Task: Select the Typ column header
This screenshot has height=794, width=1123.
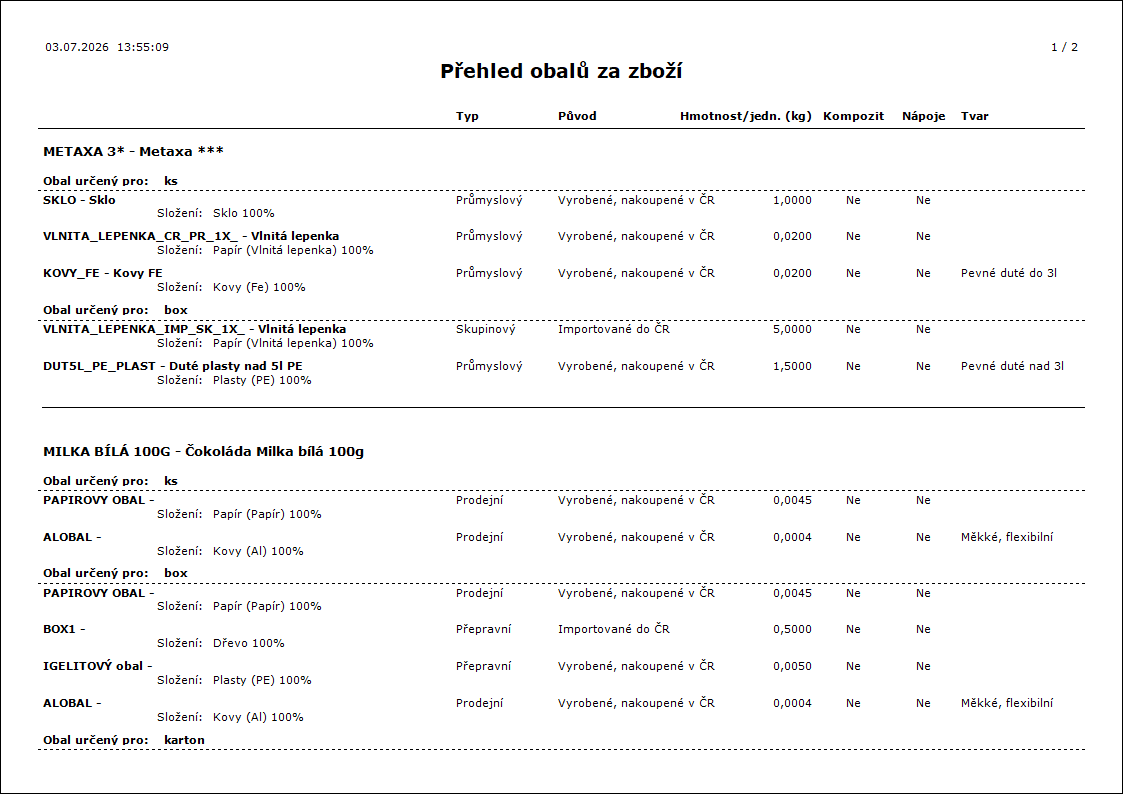Action: coord(467,116)
